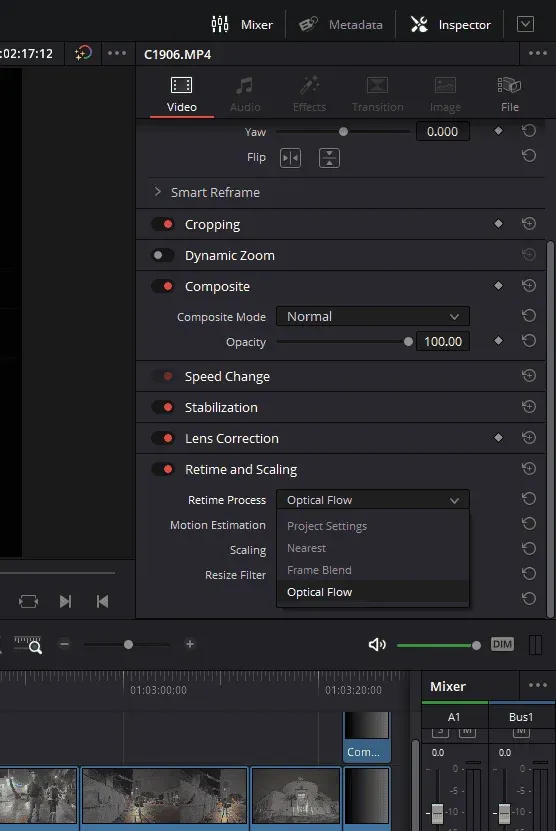Reset the Flip setting
Image resolution: width=556 pixels, height=831 pixels.
click(529, 156)
